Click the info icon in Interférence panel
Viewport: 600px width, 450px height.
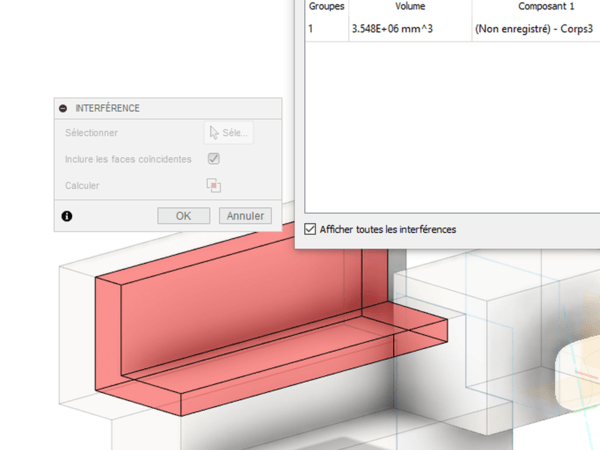click(x=67, y=216)
